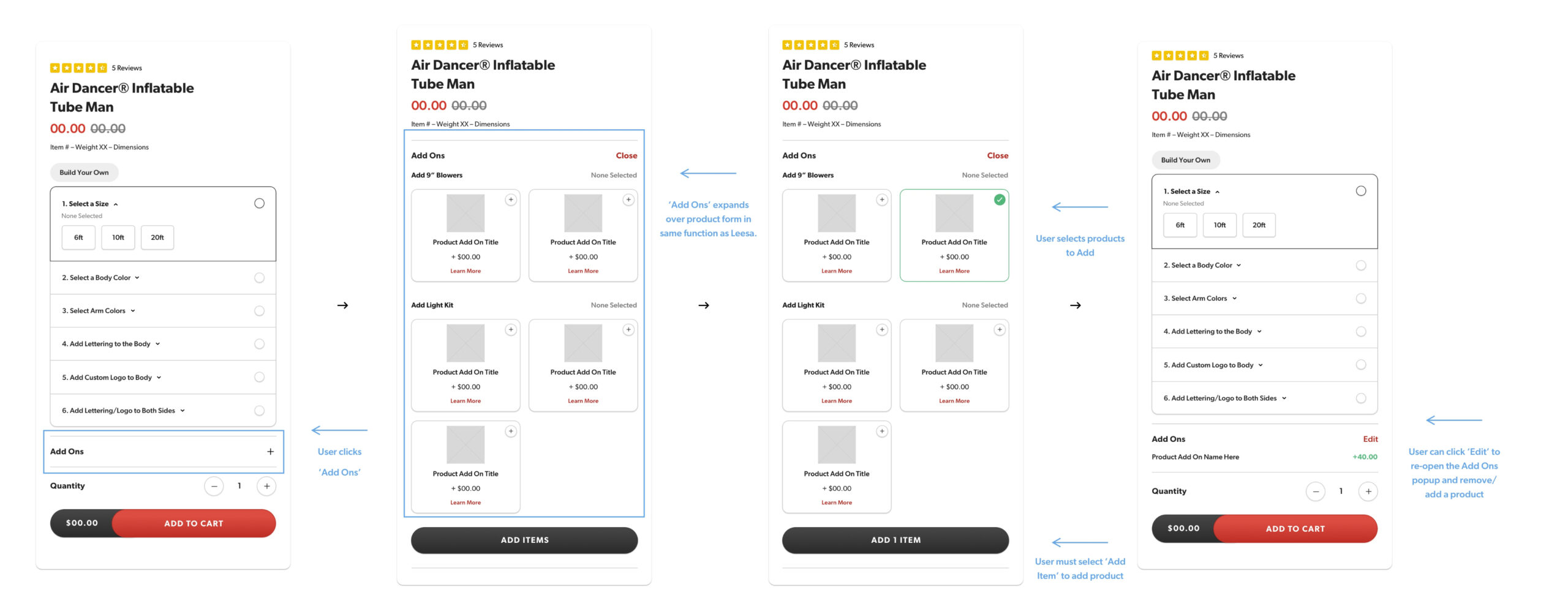1568x609 pixels.
Task: Click the Edit link next to Add Ons
Action: pos(1370,439)
